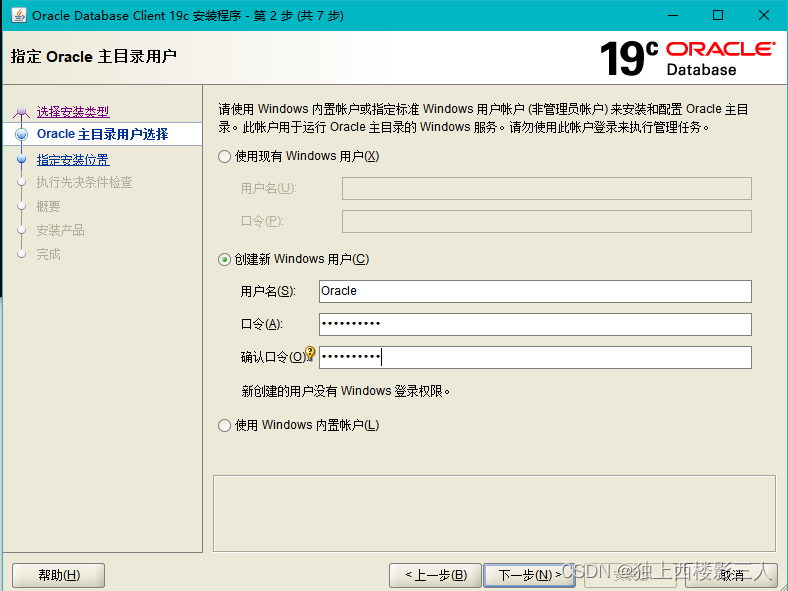The width and height of the screenshot is (788, 591).
Task: Go back with 上一步(B) button
Action: (x=435, y=575)
